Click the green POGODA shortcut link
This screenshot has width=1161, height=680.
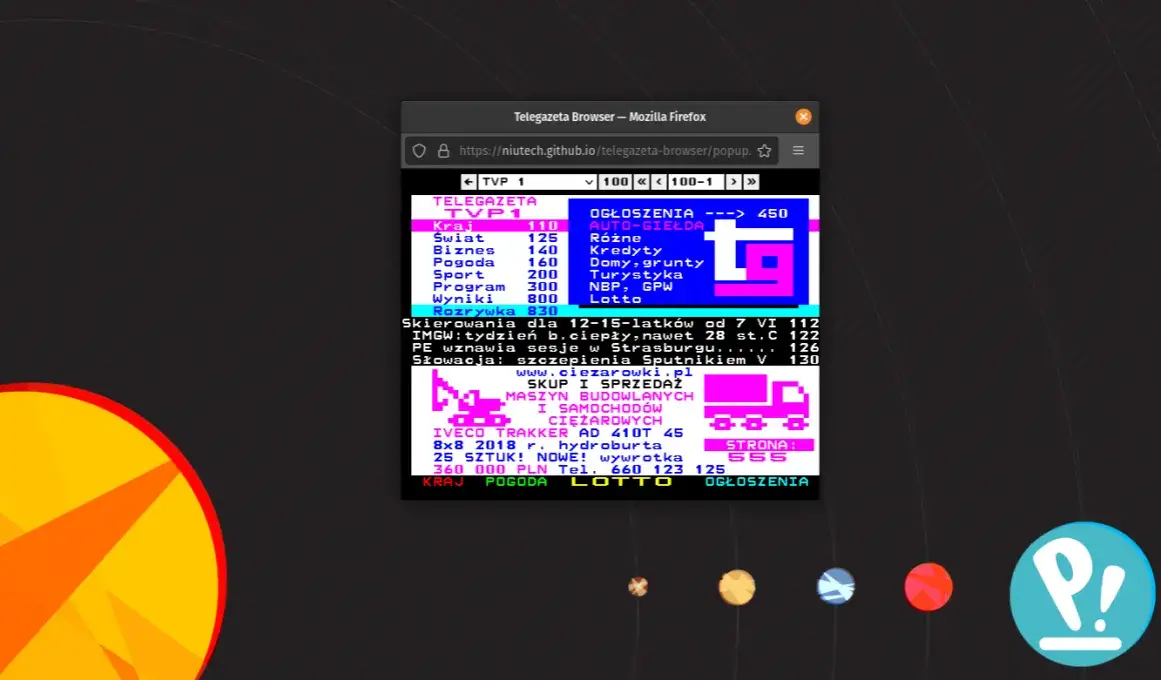tap(516, 482)
